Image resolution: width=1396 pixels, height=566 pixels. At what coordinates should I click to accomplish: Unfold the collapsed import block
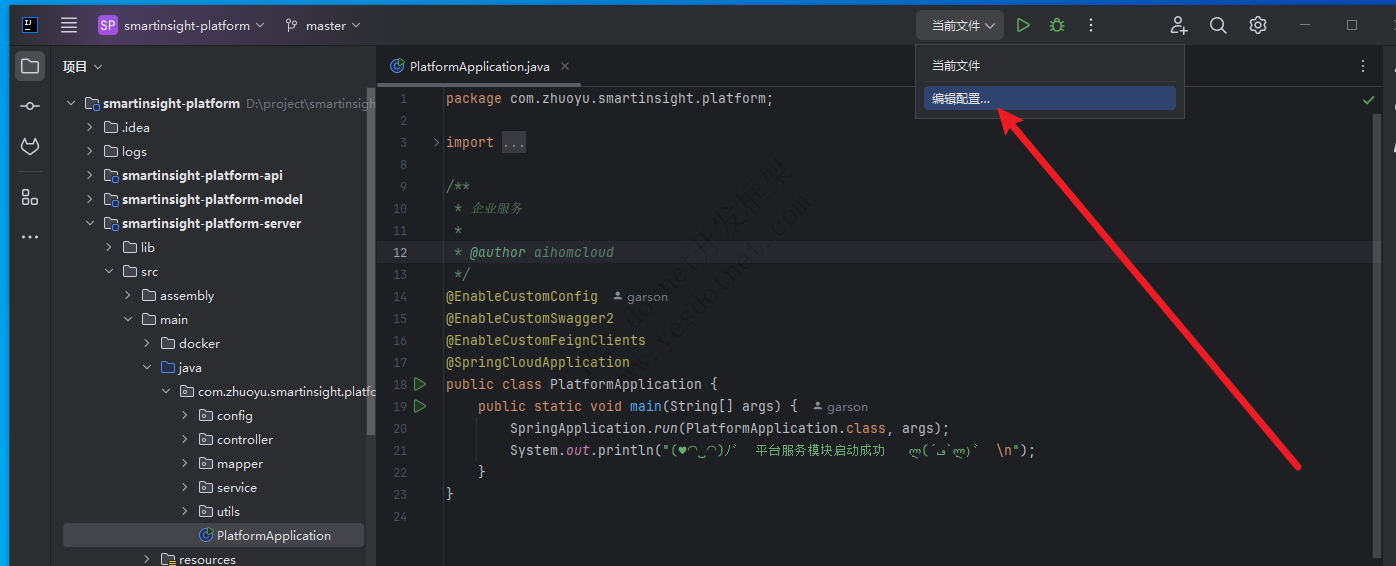click(436, 142)
